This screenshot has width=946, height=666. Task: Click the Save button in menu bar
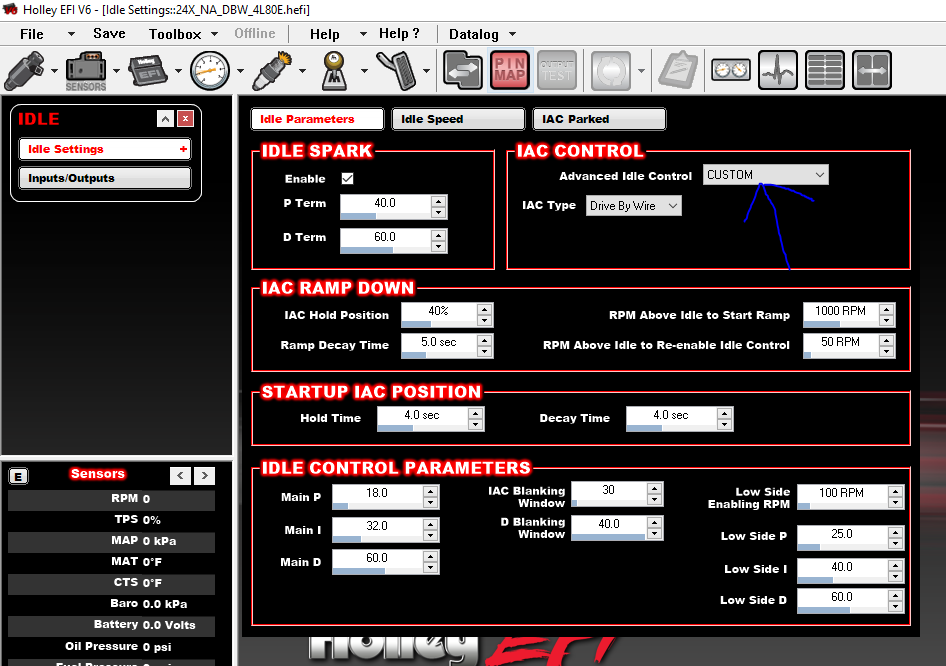click(109, 33)
